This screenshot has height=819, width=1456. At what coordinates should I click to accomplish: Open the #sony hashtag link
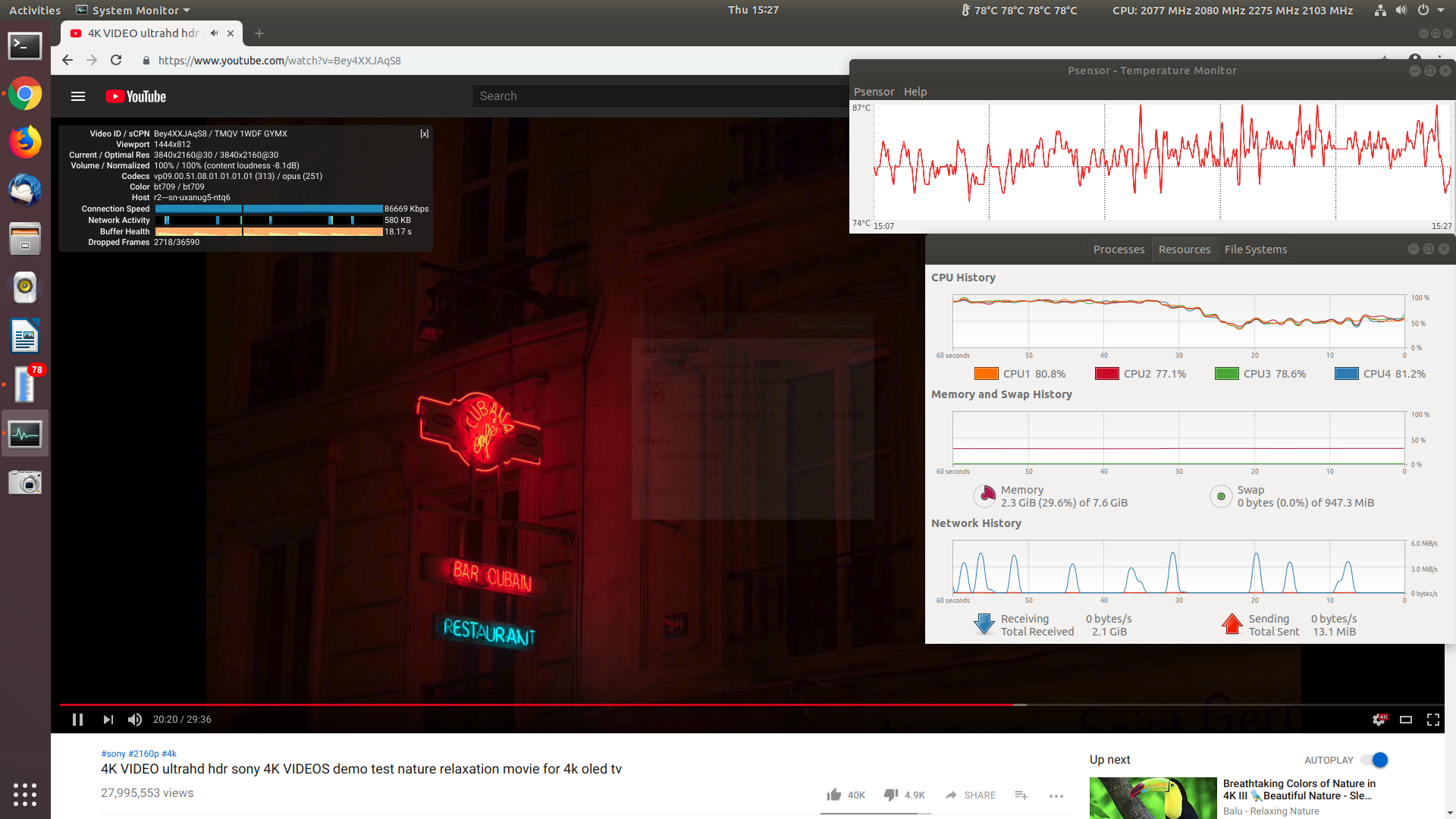pyautogui.click(x=113, y=754)
